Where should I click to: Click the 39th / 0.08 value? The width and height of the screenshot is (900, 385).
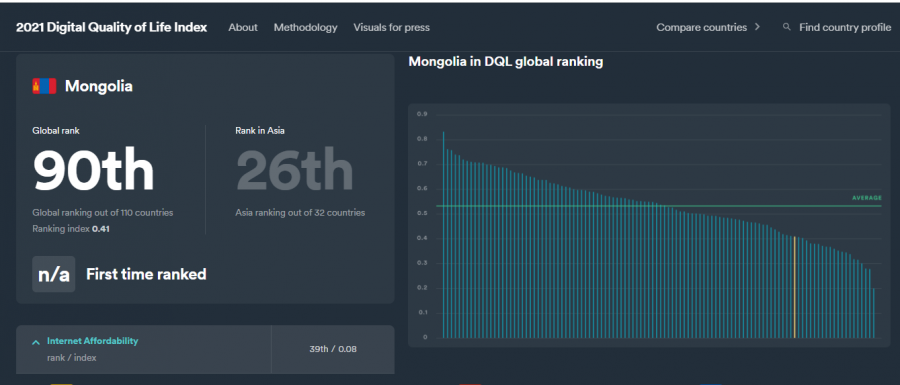pyautogui.click(x=333, y=348)
